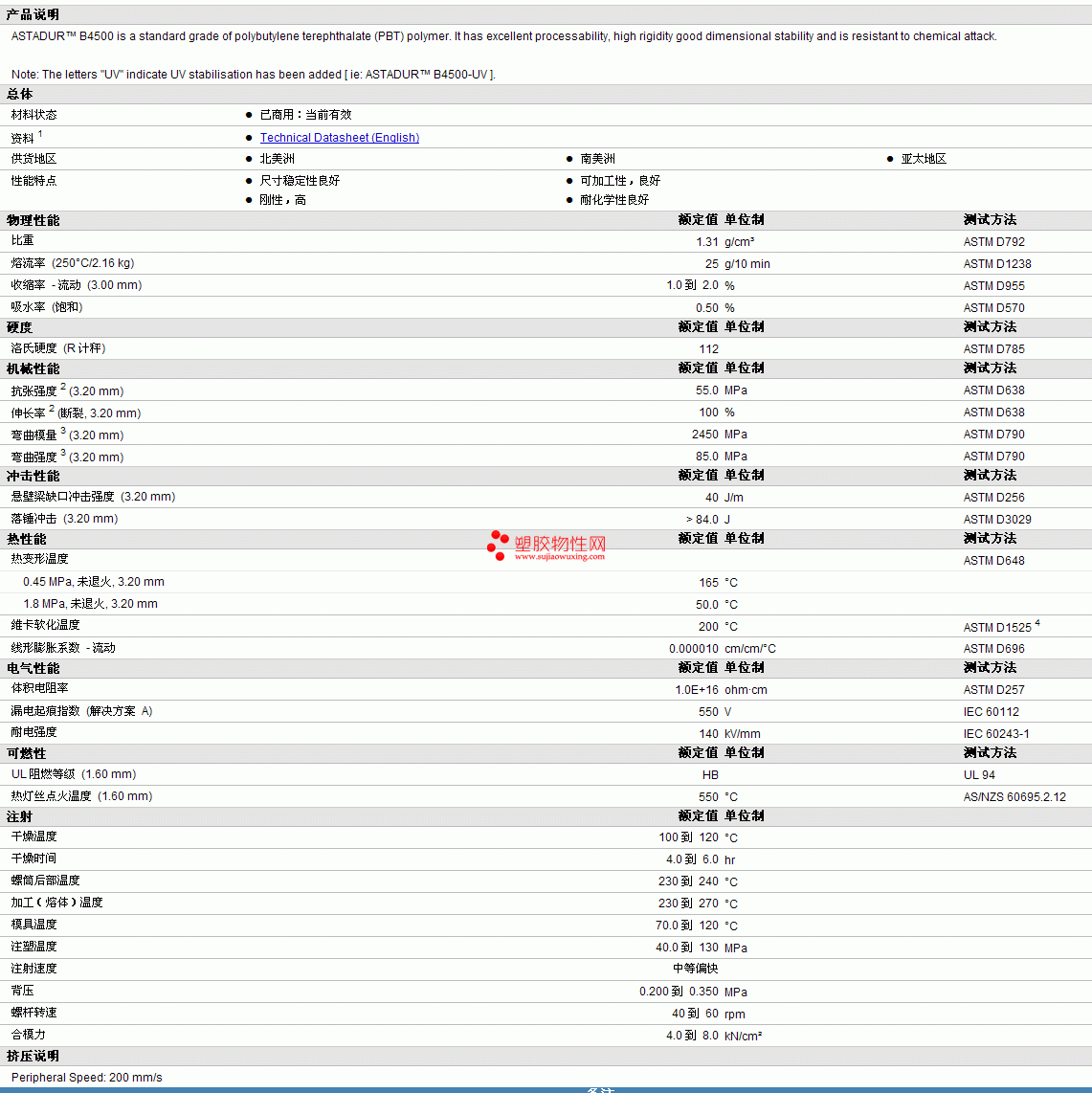Select the '尺寸稳定性良好' feature
The image size is (1092, 1093).
coord(300,181)
